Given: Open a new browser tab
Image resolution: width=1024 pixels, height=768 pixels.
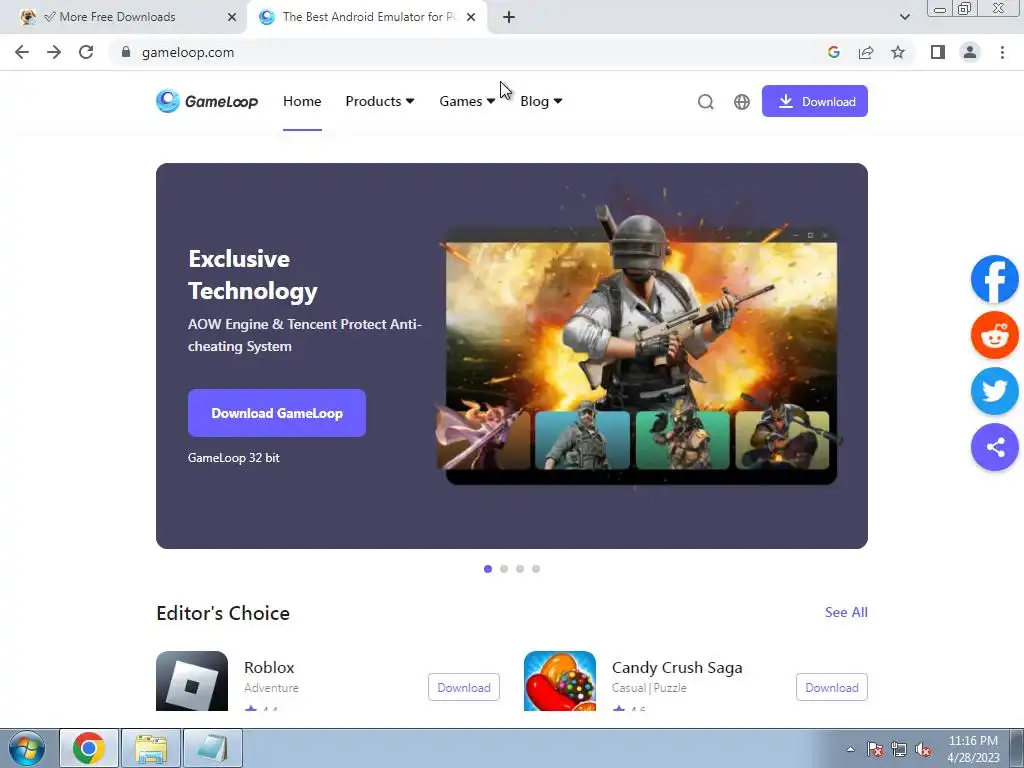Looking at the screenshot, I should (x=509, y=17).
